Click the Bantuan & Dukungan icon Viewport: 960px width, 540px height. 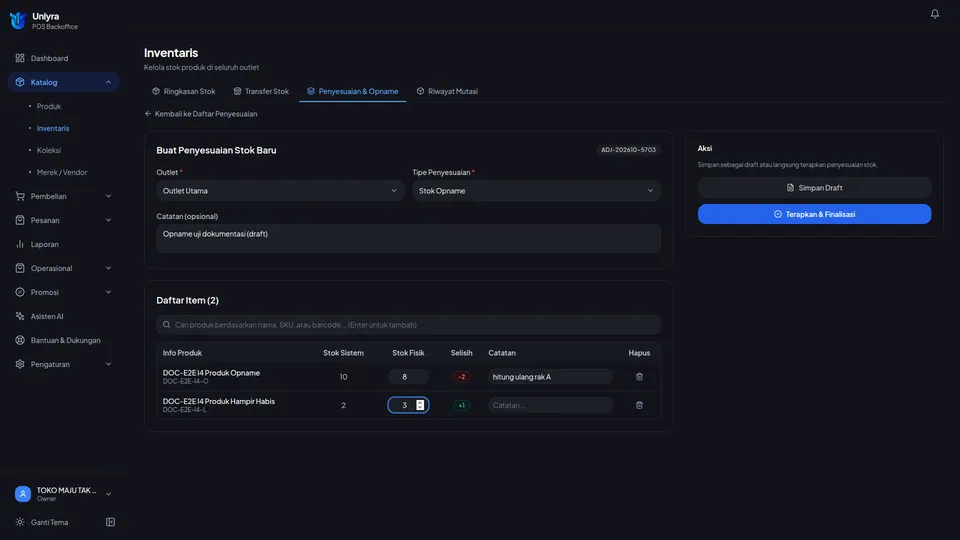[20, 340]
